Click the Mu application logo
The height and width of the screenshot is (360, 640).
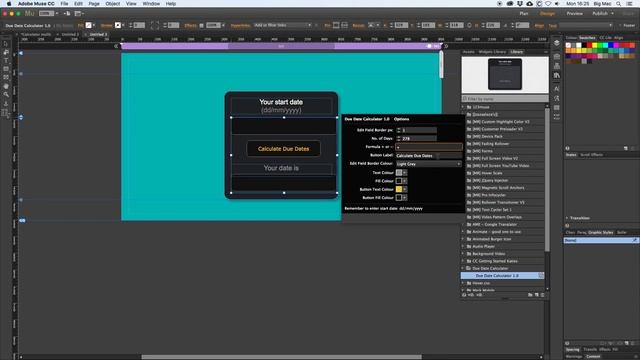coord(29,13)
